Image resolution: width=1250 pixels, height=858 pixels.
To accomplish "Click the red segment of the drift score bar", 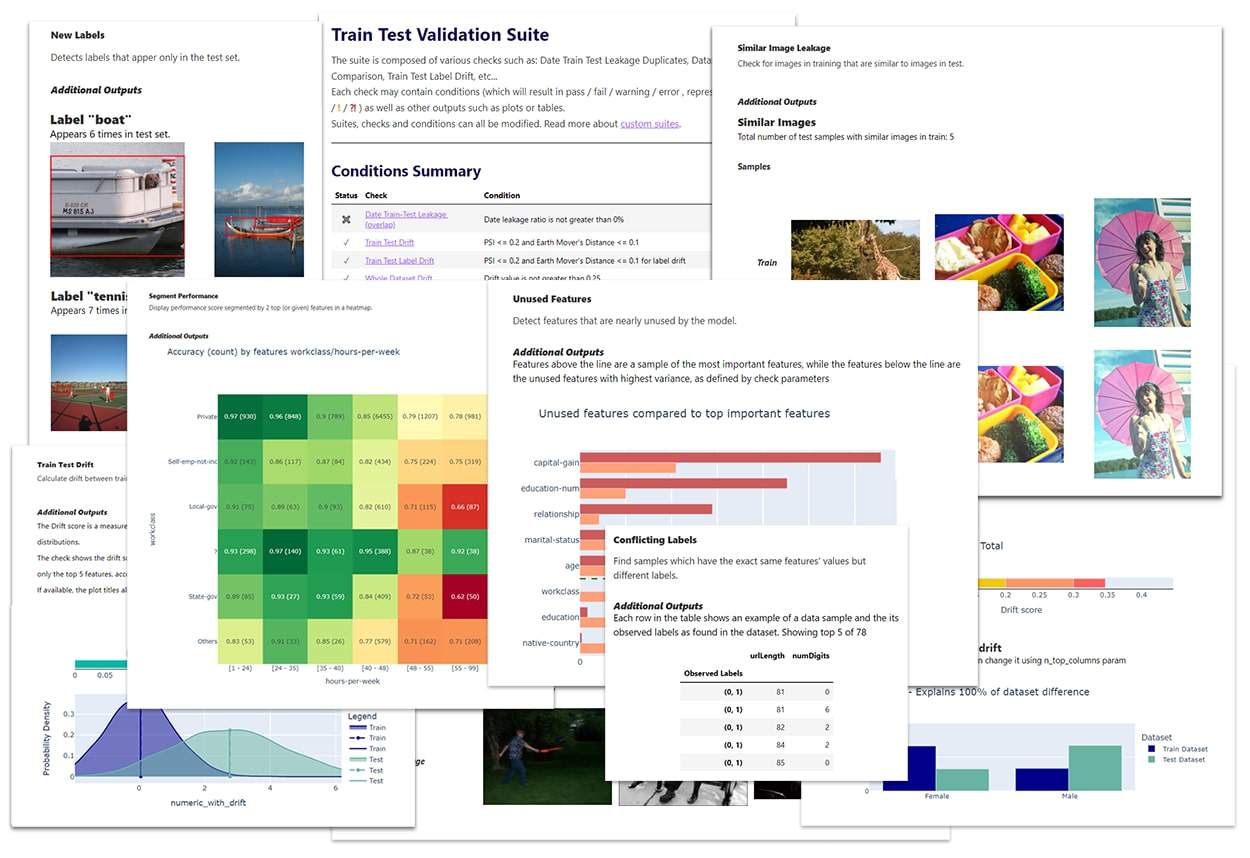I will click(1089, 583).
